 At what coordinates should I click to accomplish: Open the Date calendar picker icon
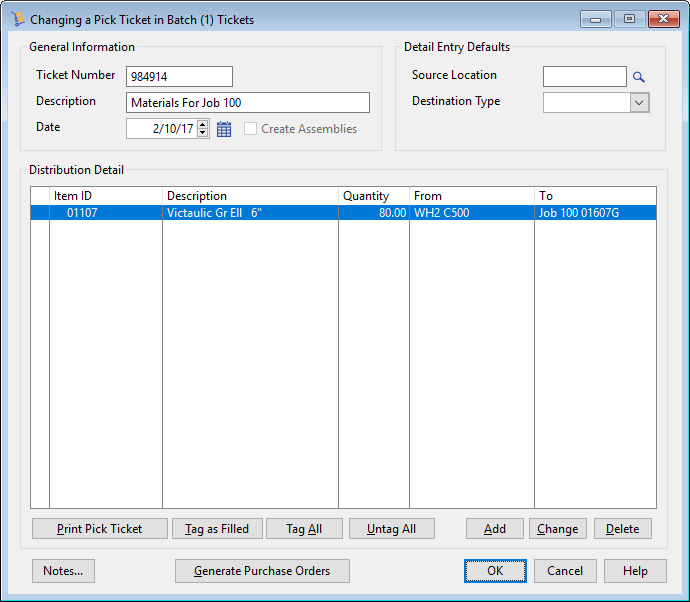coord(224,129)
